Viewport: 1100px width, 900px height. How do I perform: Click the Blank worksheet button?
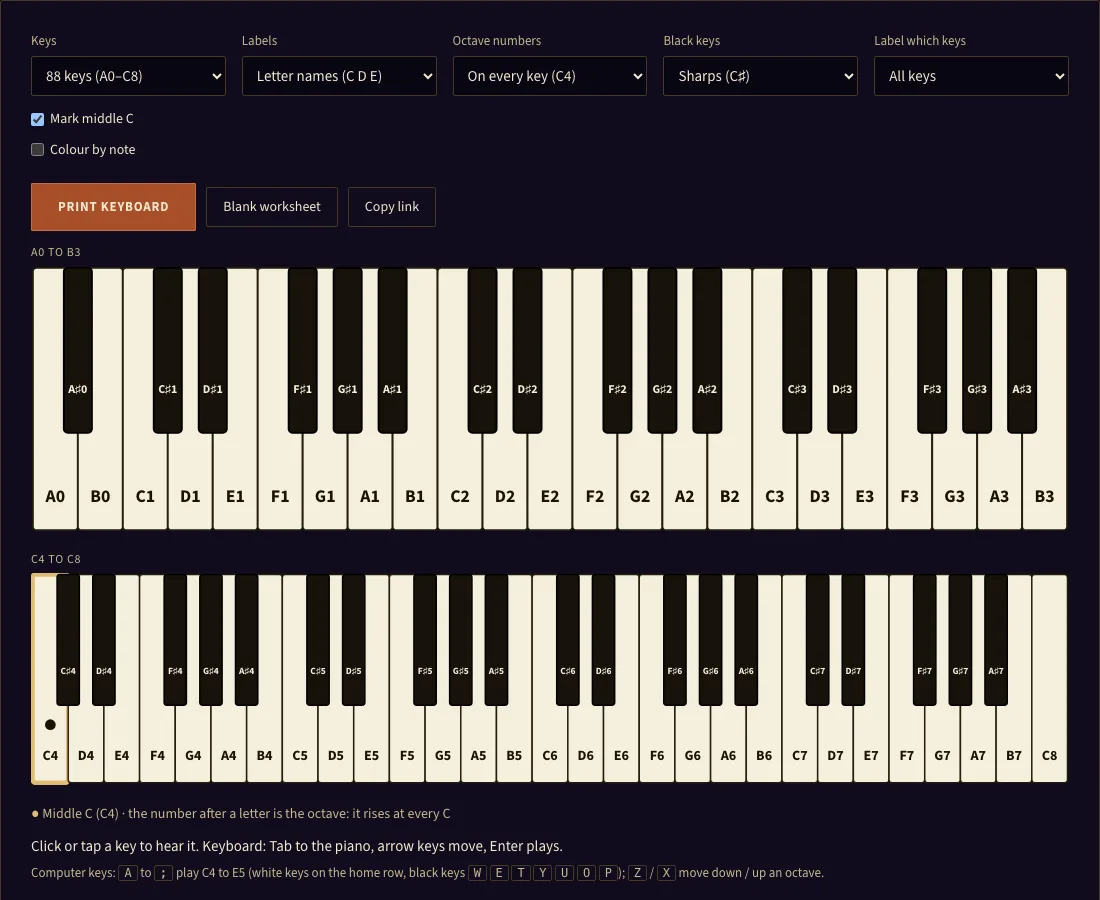pos(271,206)
